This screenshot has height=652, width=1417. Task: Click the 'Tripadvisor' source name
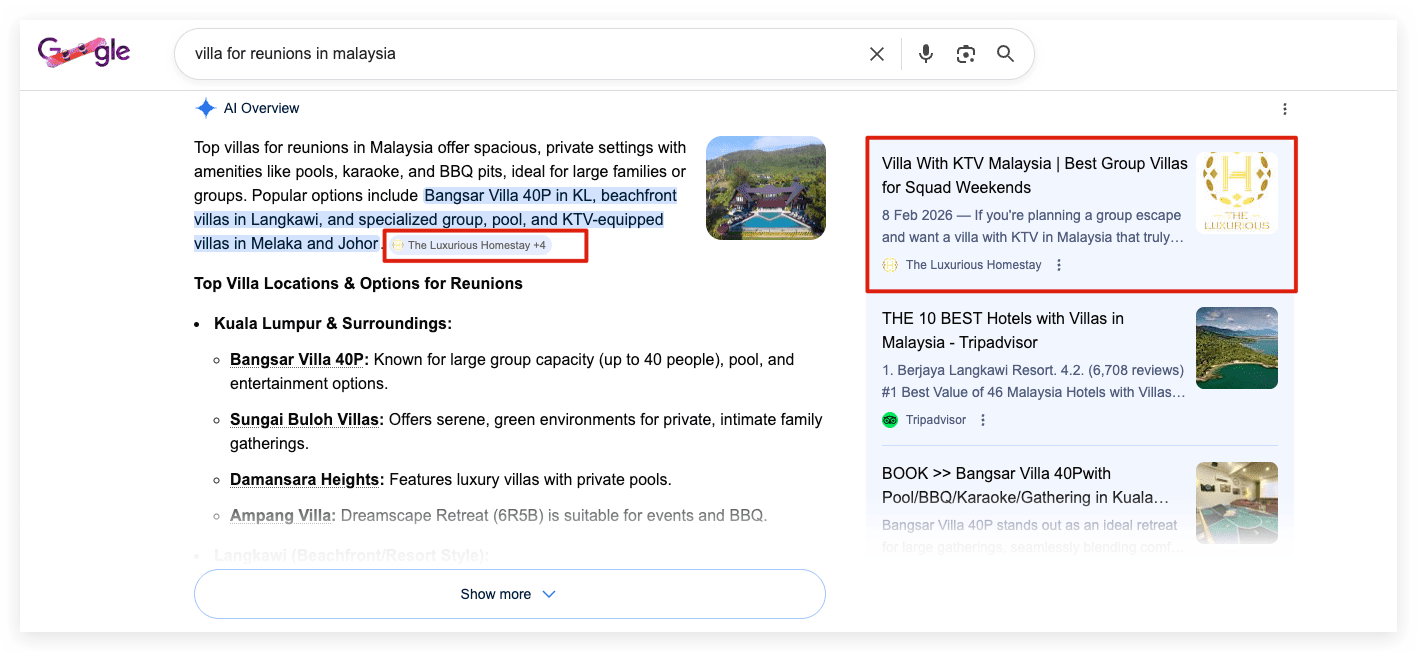[936, 420]
